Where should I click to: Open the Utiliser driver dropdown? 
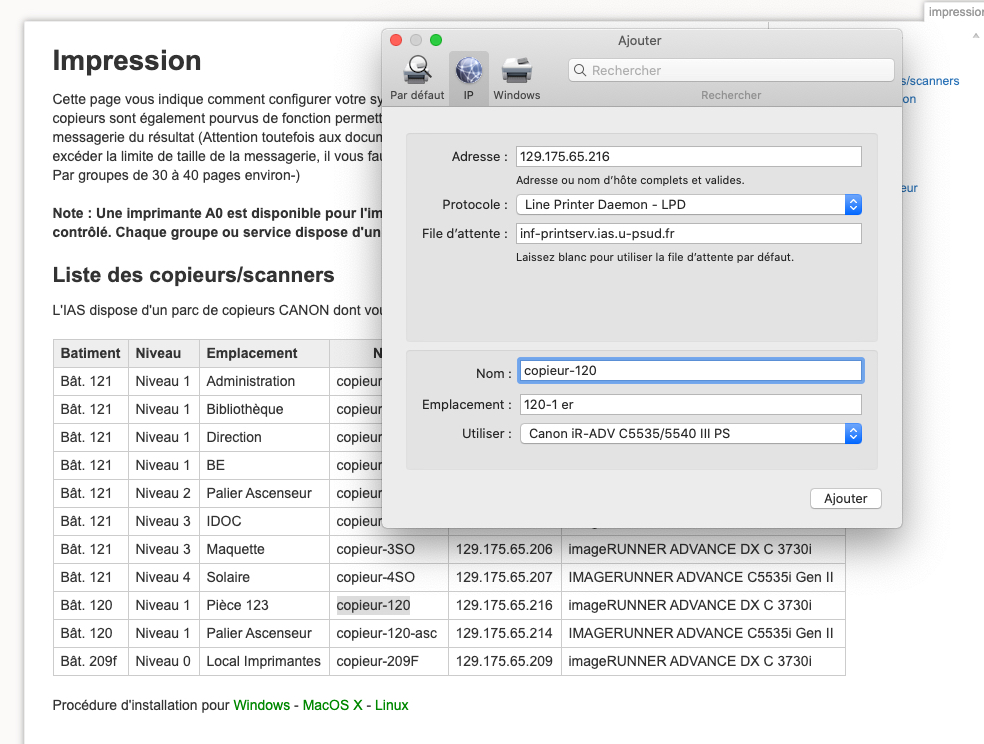click(x=690, y=433)
